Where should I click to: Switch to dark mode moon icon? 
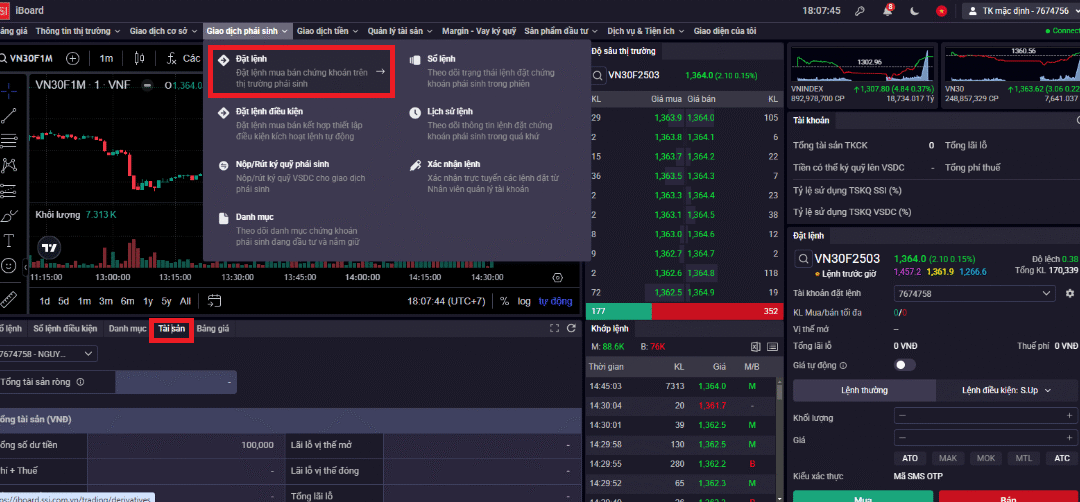[x=913, y=11]
